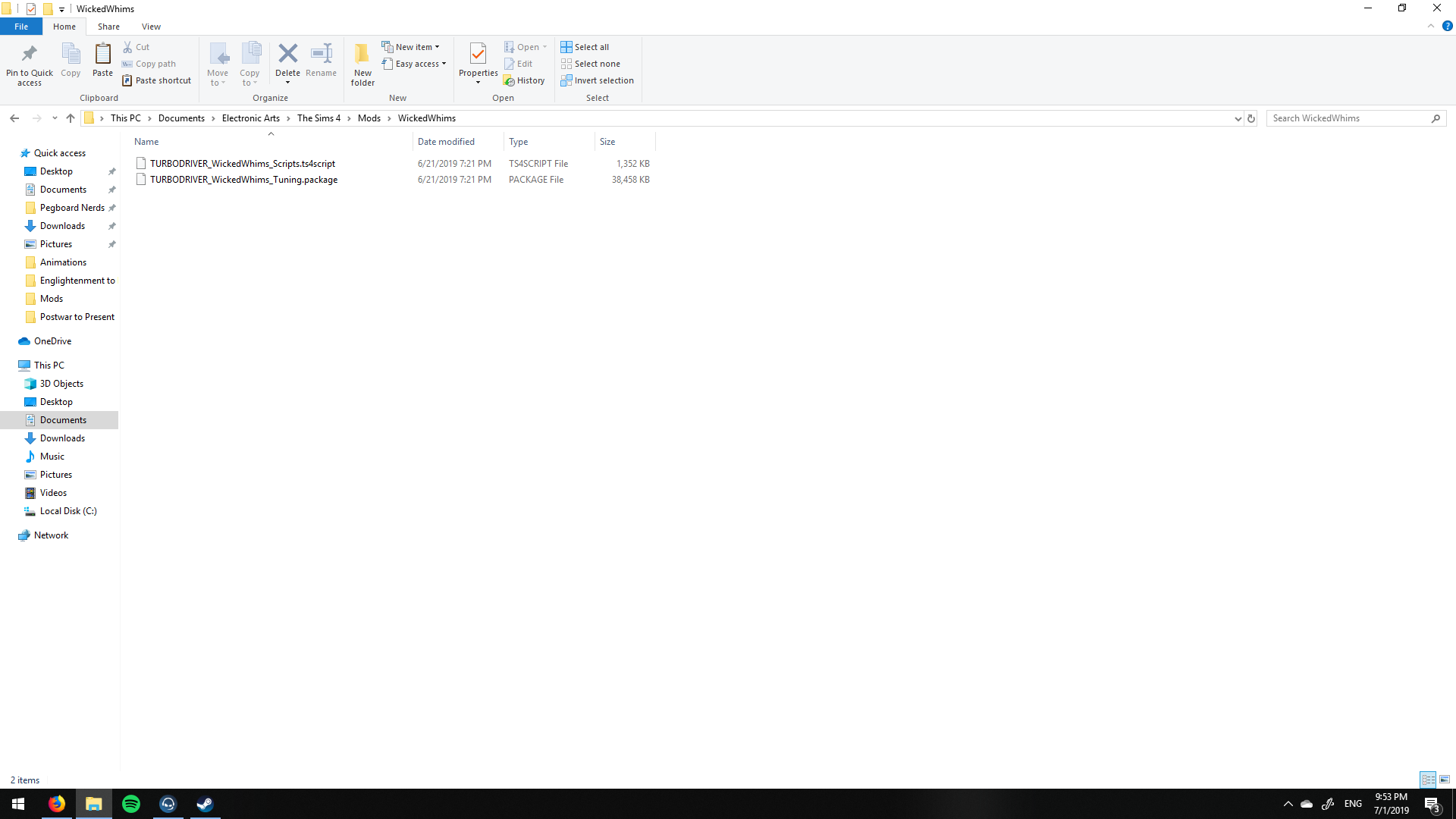Click Select none
Viewport: 1456px width, 819px height.
(590, 64)
